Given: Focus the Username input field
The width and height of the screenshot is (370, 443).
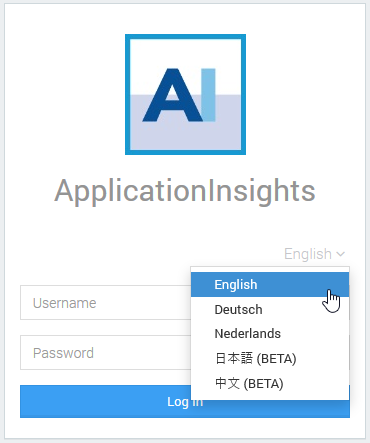Looking at the screenshot, I should [105, 303].
